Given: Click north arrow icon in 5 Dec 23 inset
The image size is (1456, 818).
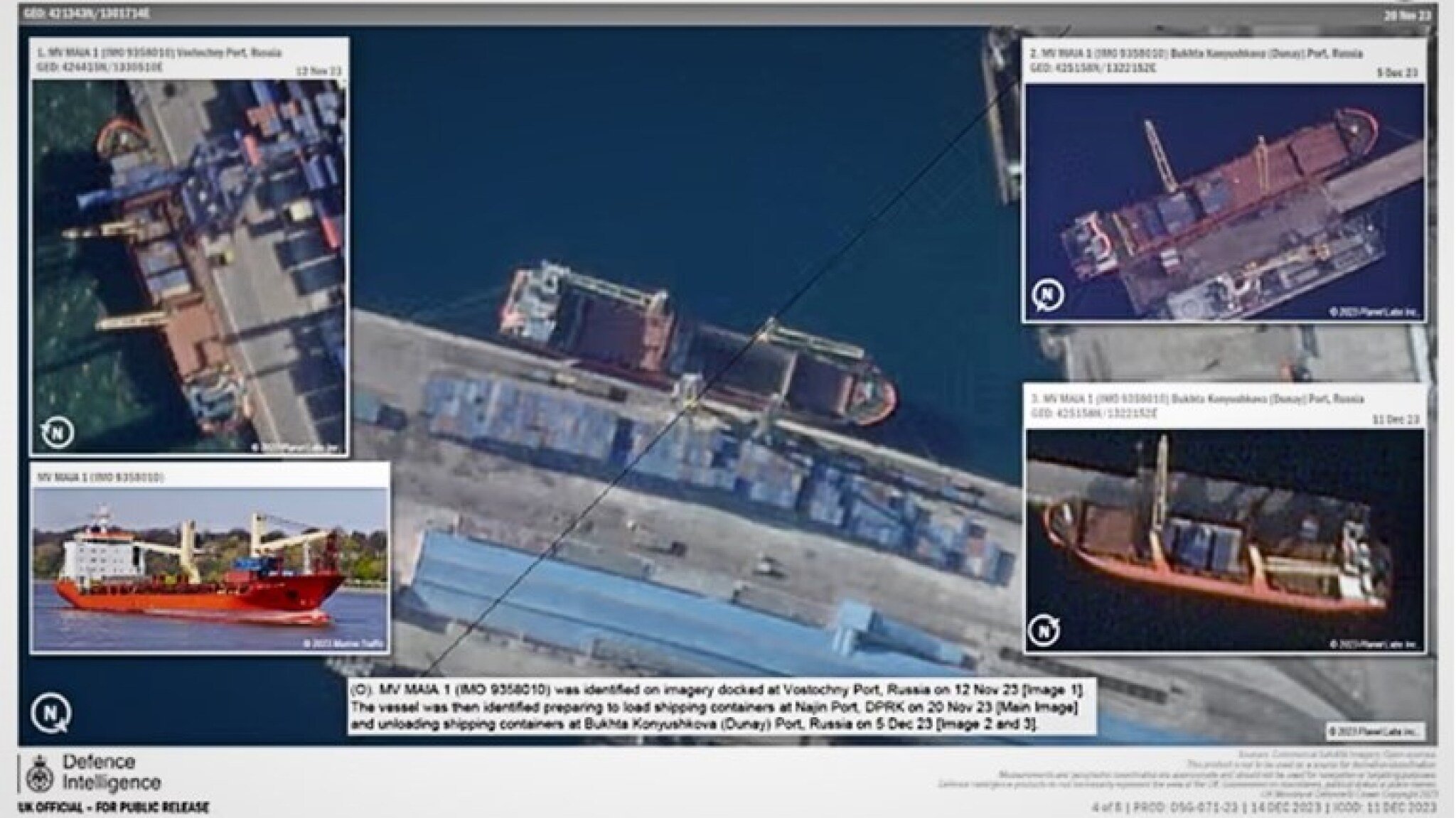Looking at the screenshot, I should pyautogui.click(x=1047, y=295).
